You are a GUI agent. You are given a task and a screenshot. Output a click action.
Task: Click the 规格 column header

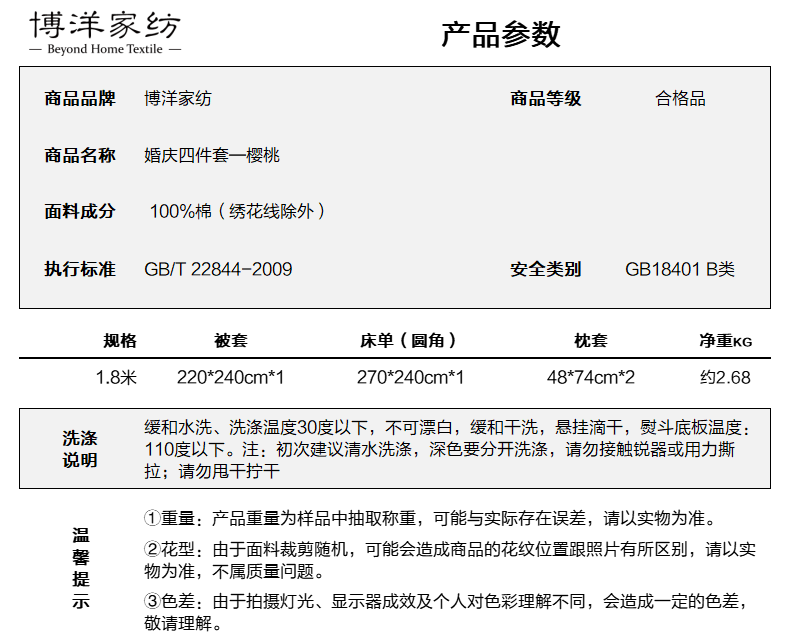[x=120, y=341]
